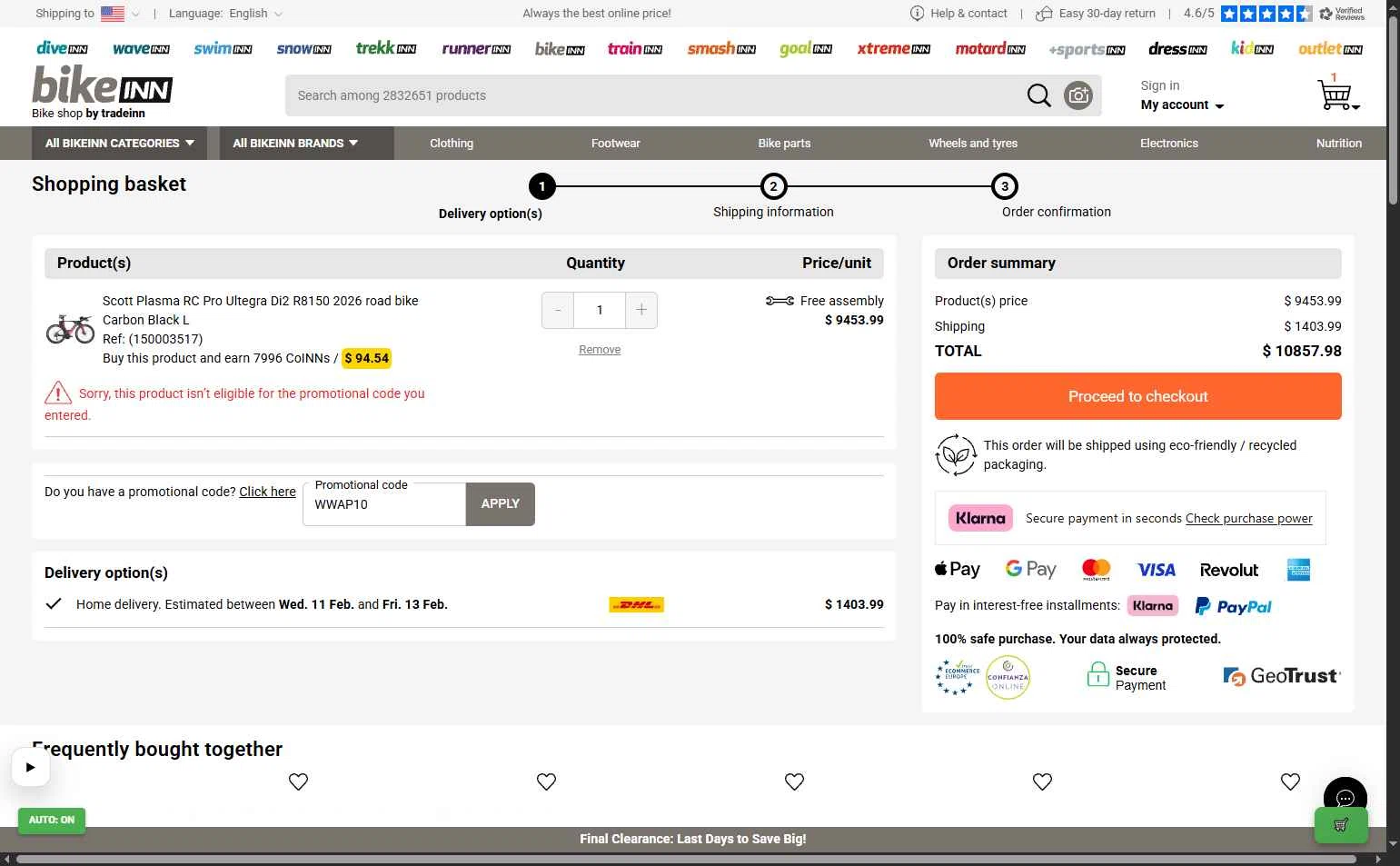Click the Sign in link

point(1160,85)
